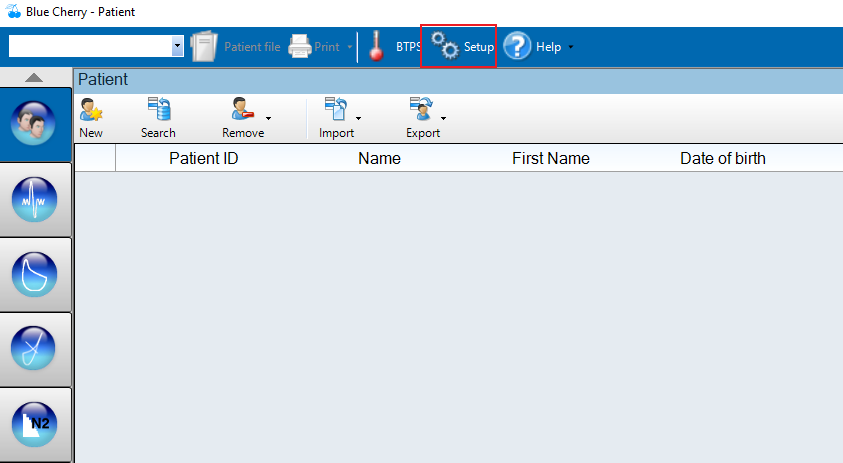This screenshot has height=463, width=843.
Task: Click the Blue Cherry title bar icon
Action: 13,11
